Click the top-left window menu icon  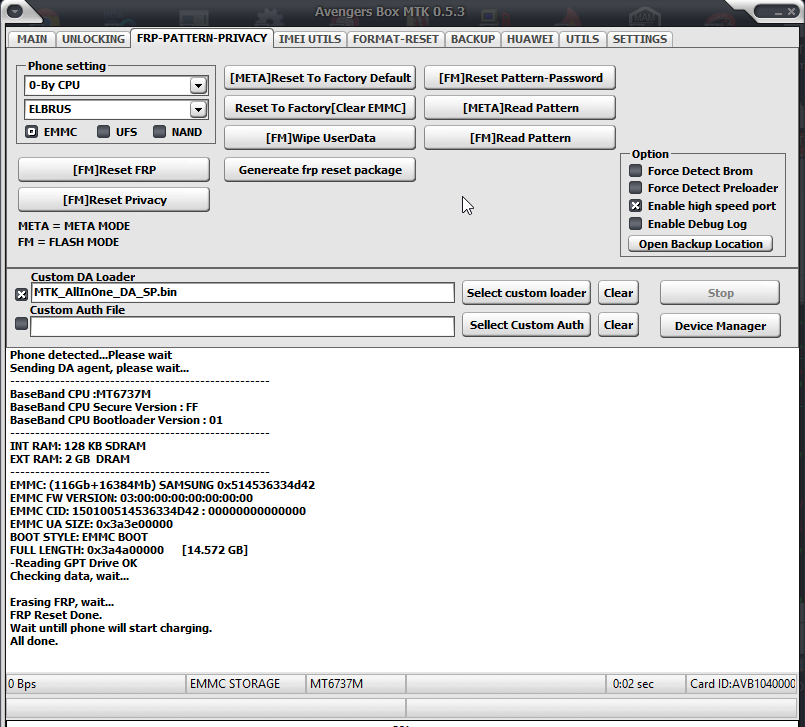click(x=14, y=10)
